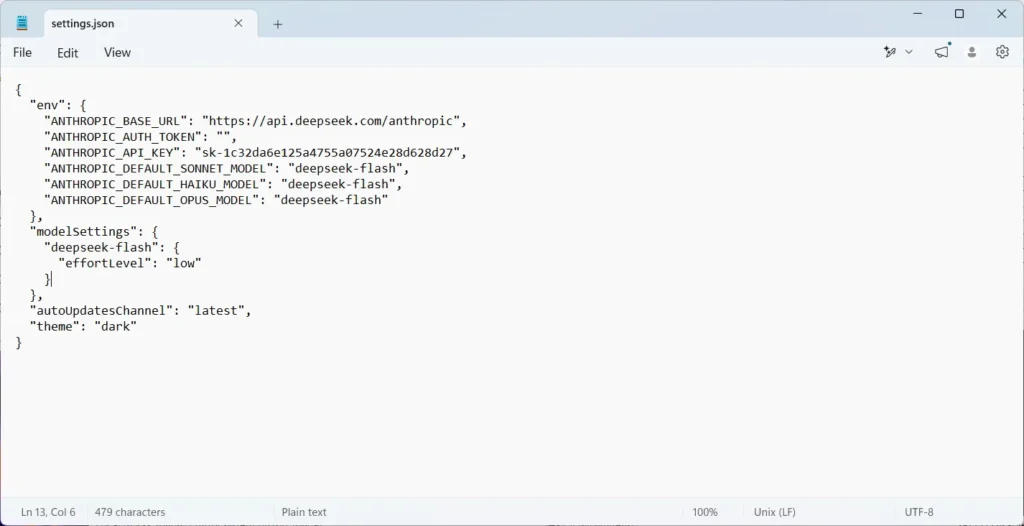The image size is (1024, 526).
Task: Click the "env" key text
Action: tap(48, 105)
